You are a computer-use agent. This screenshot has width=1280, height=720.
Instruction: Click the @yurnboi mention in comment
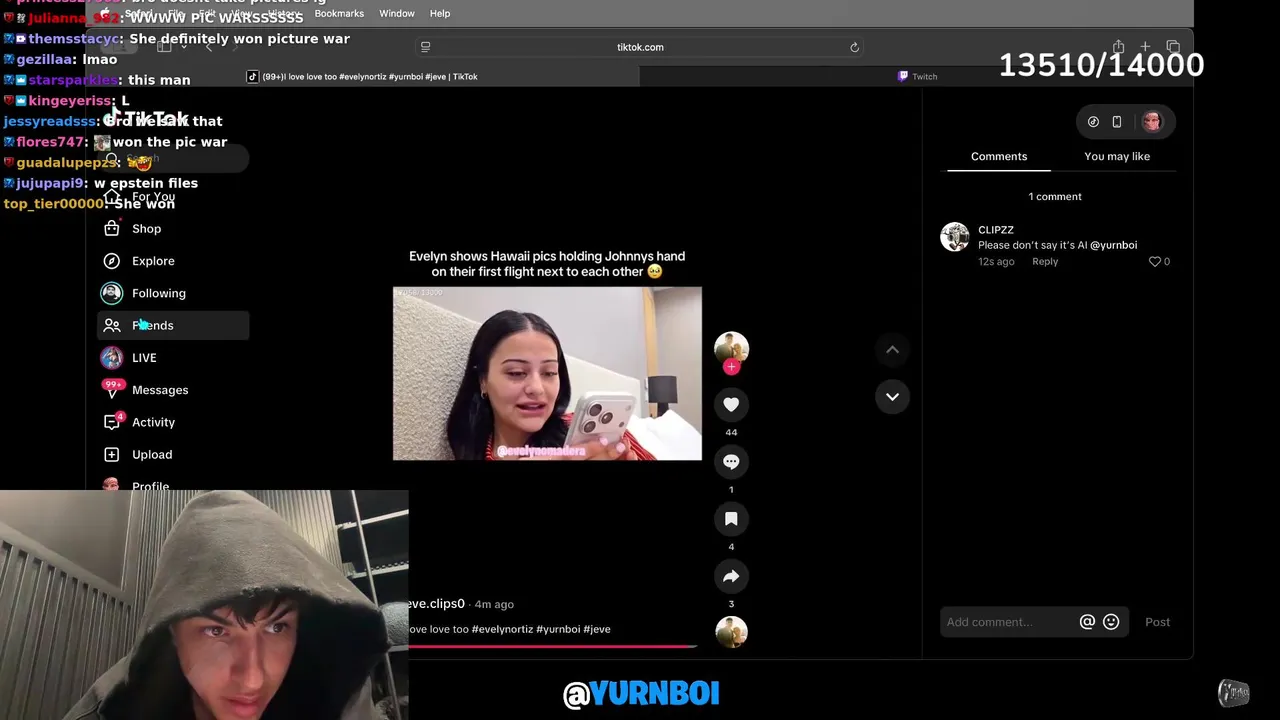[x=1113, y=245]
